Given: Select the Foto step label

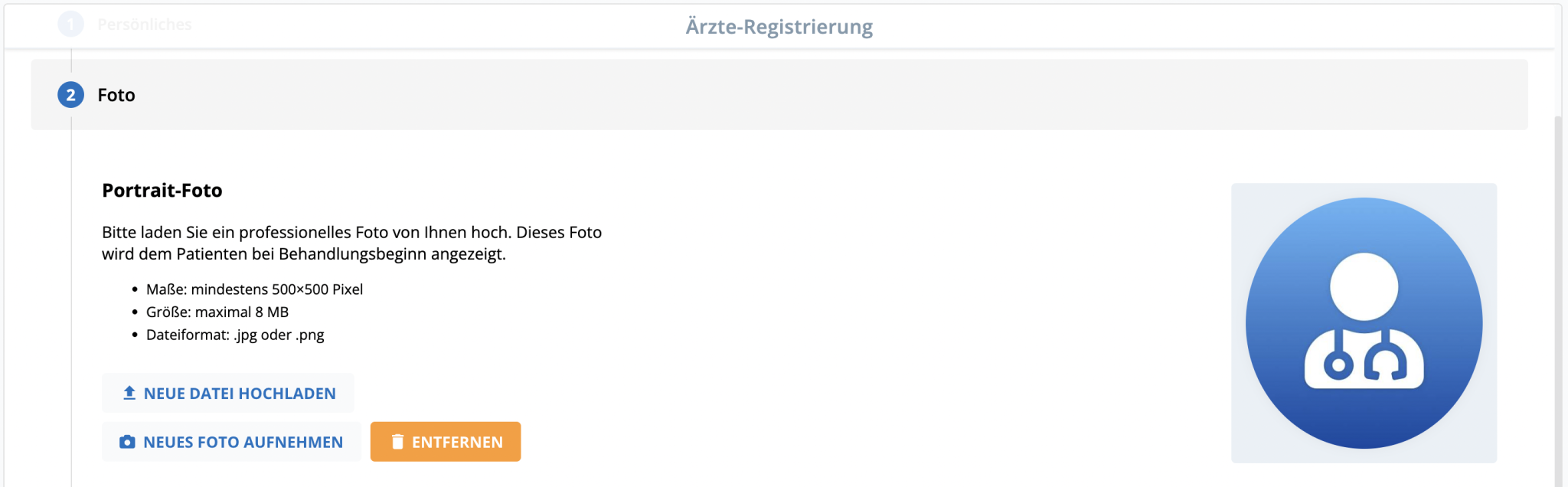Looking at the screenshot, I should [116, 95].
